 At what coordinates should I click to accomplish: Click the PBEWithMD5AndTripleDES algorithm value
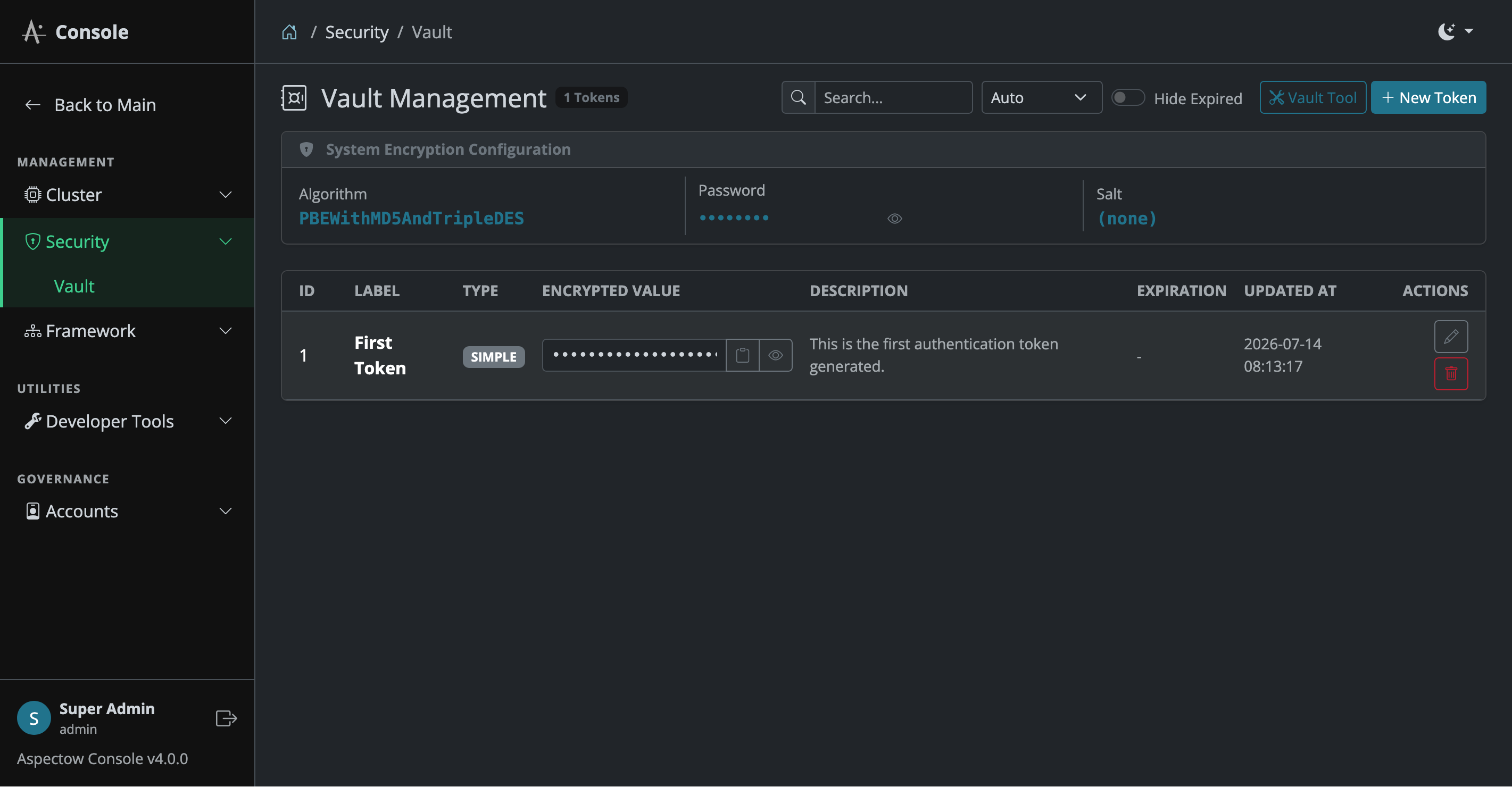pyautogui.click(x=411, y=219)
